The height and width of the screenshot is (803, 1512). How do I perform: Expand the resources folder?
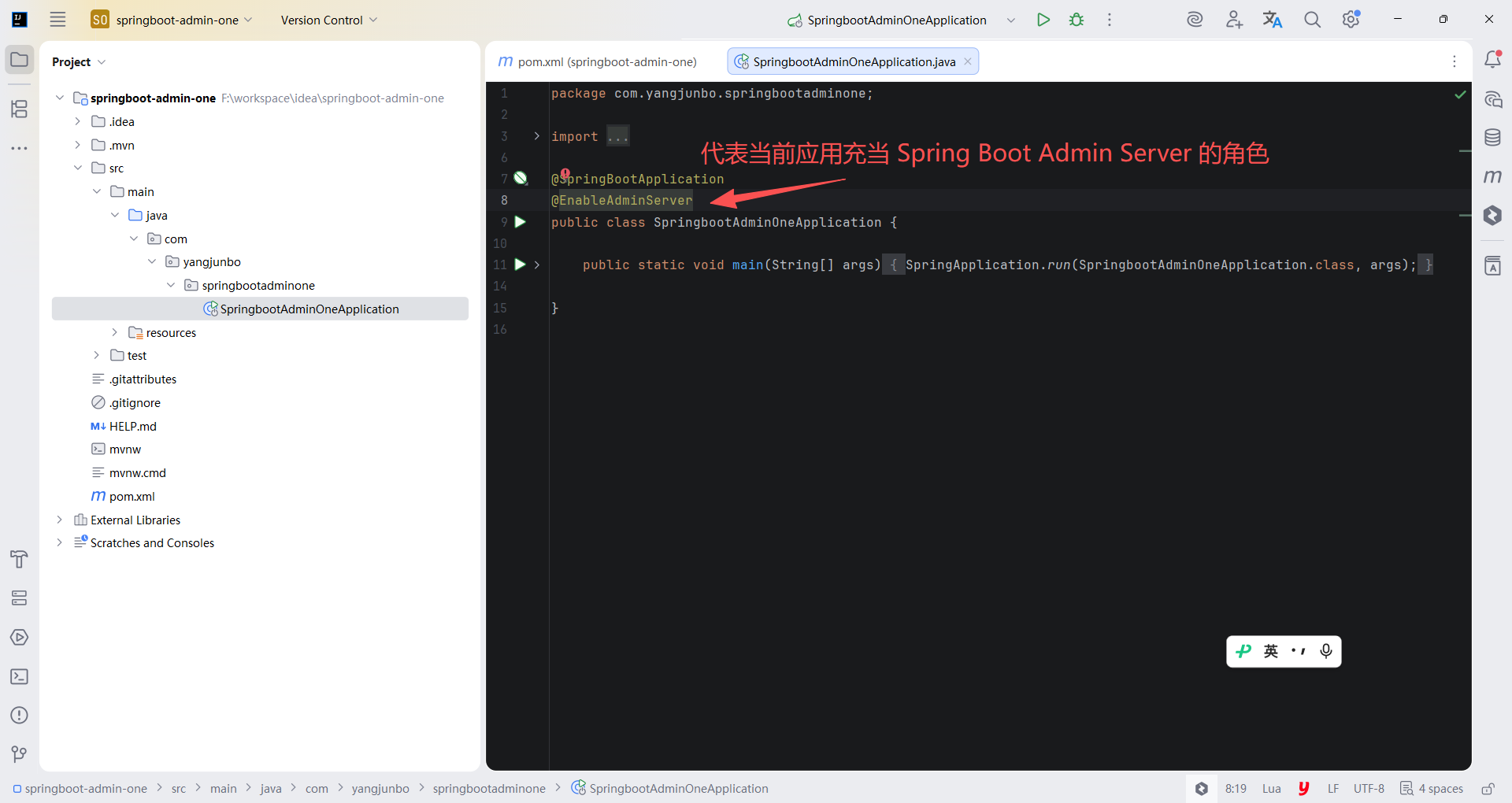pyautogui.click(x=114, y=332)
